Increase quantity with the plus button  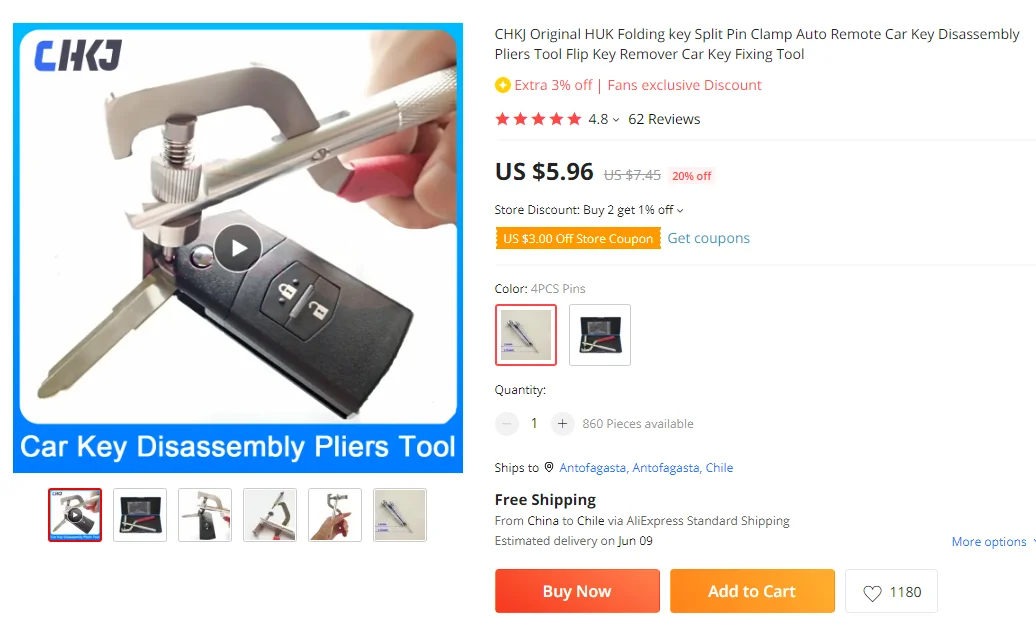coord(562,423)
